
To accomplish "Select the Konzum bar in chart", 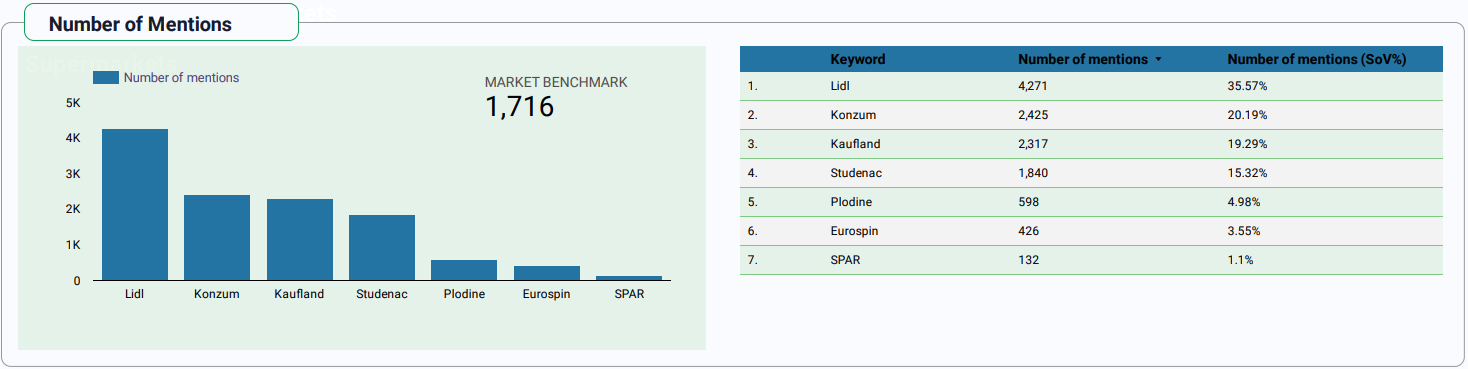I will 217,237.
